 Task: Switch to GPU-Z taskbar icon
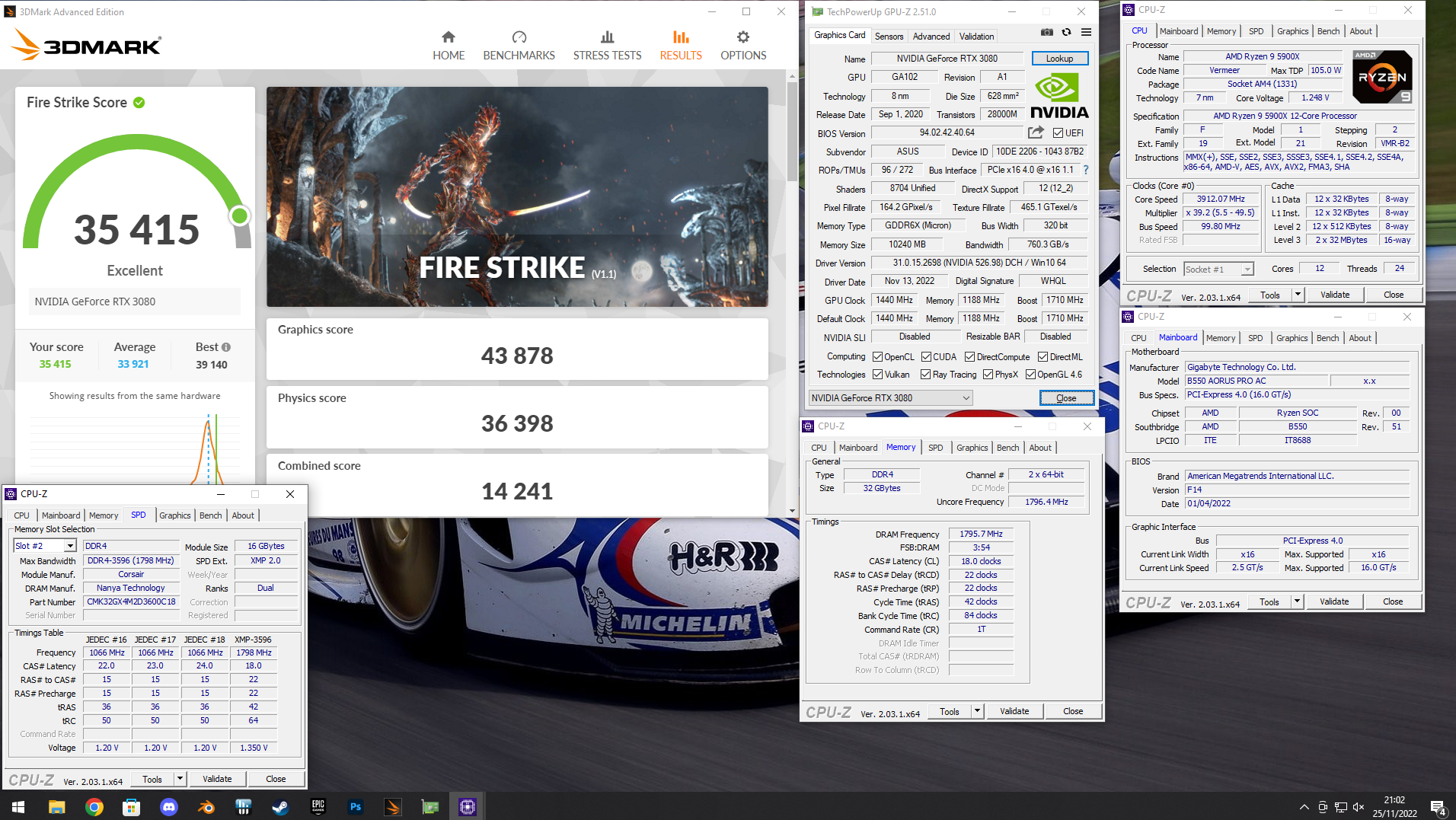pos(430,806)
